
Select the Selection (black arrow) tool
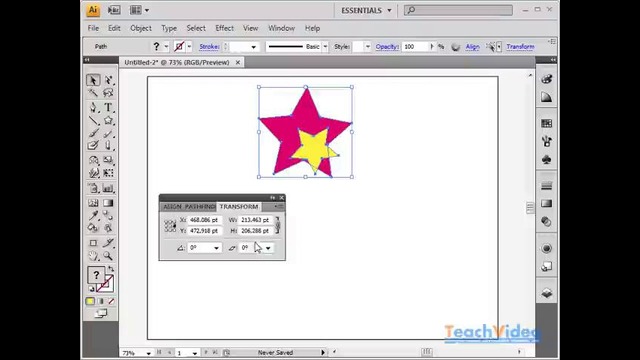(x=93, y=80)
